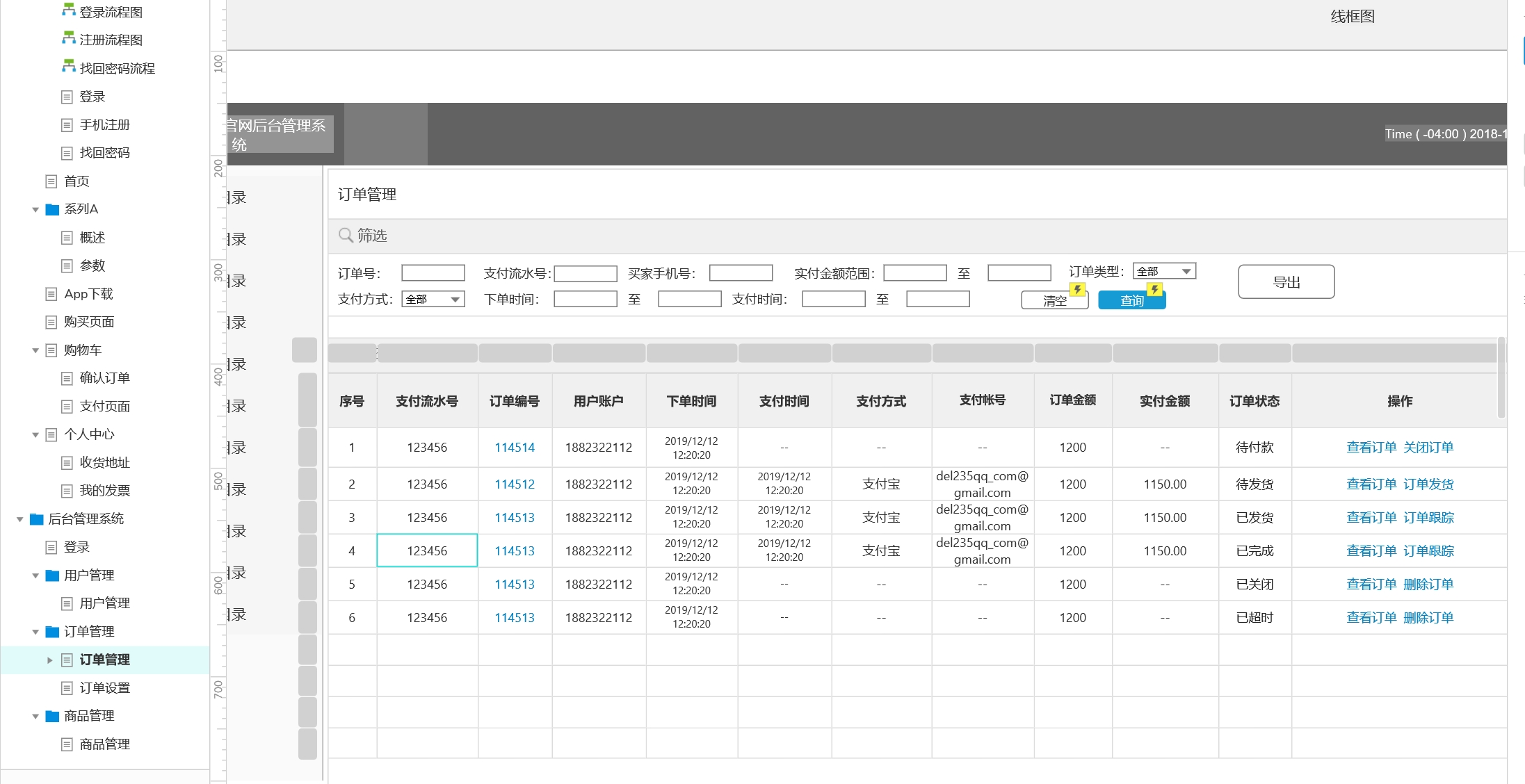Click the page icon beside 我的发票

pos(67,491)
